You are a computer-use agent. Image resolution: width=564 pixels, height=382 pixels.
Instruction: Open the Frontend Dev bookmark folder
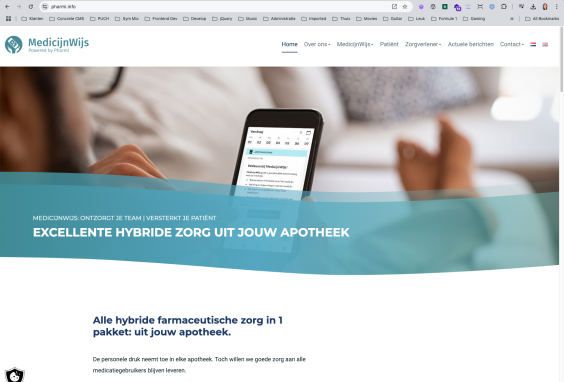[x=161, y=18]
